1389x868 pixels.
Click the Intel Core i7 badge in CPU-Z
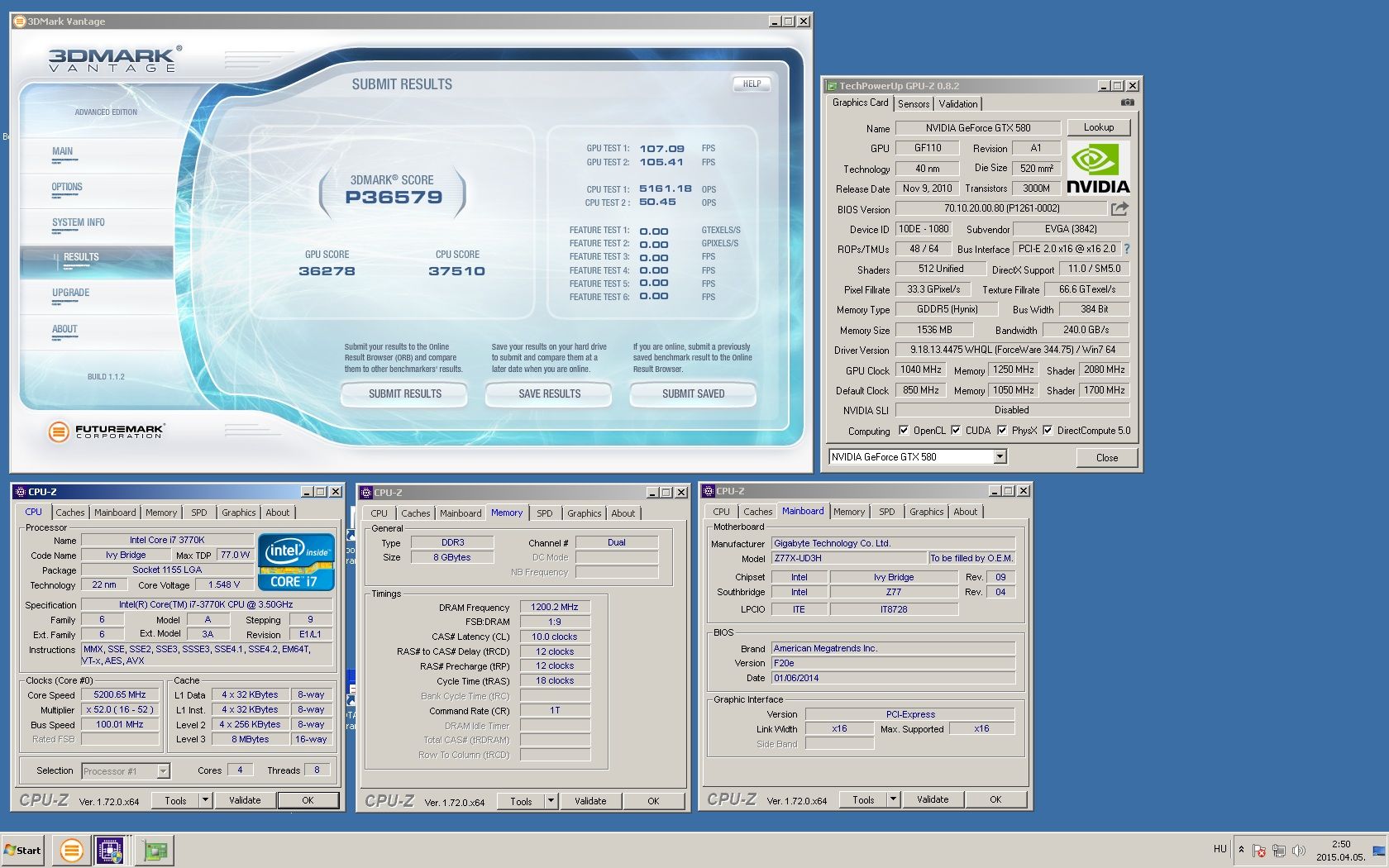pyautogui.click(x=296, y=562)
